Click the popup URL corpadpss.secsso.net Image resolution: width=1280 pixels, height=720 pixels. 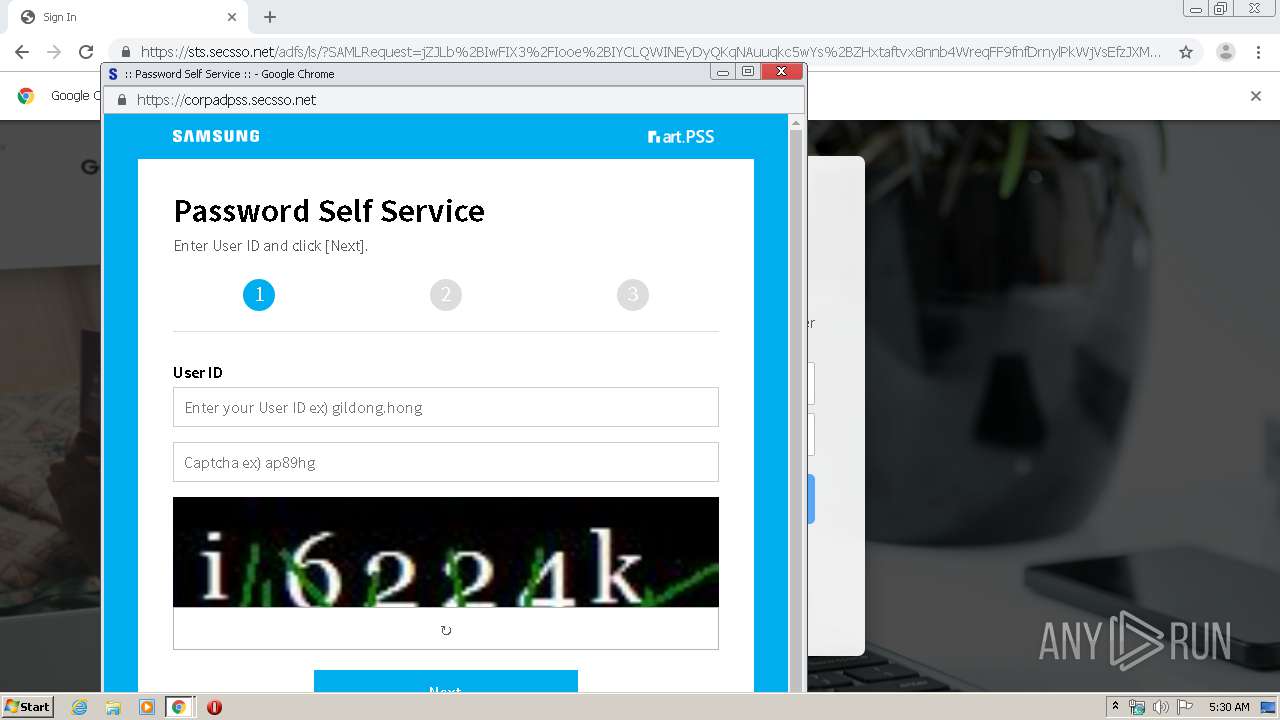click(227, 100)
